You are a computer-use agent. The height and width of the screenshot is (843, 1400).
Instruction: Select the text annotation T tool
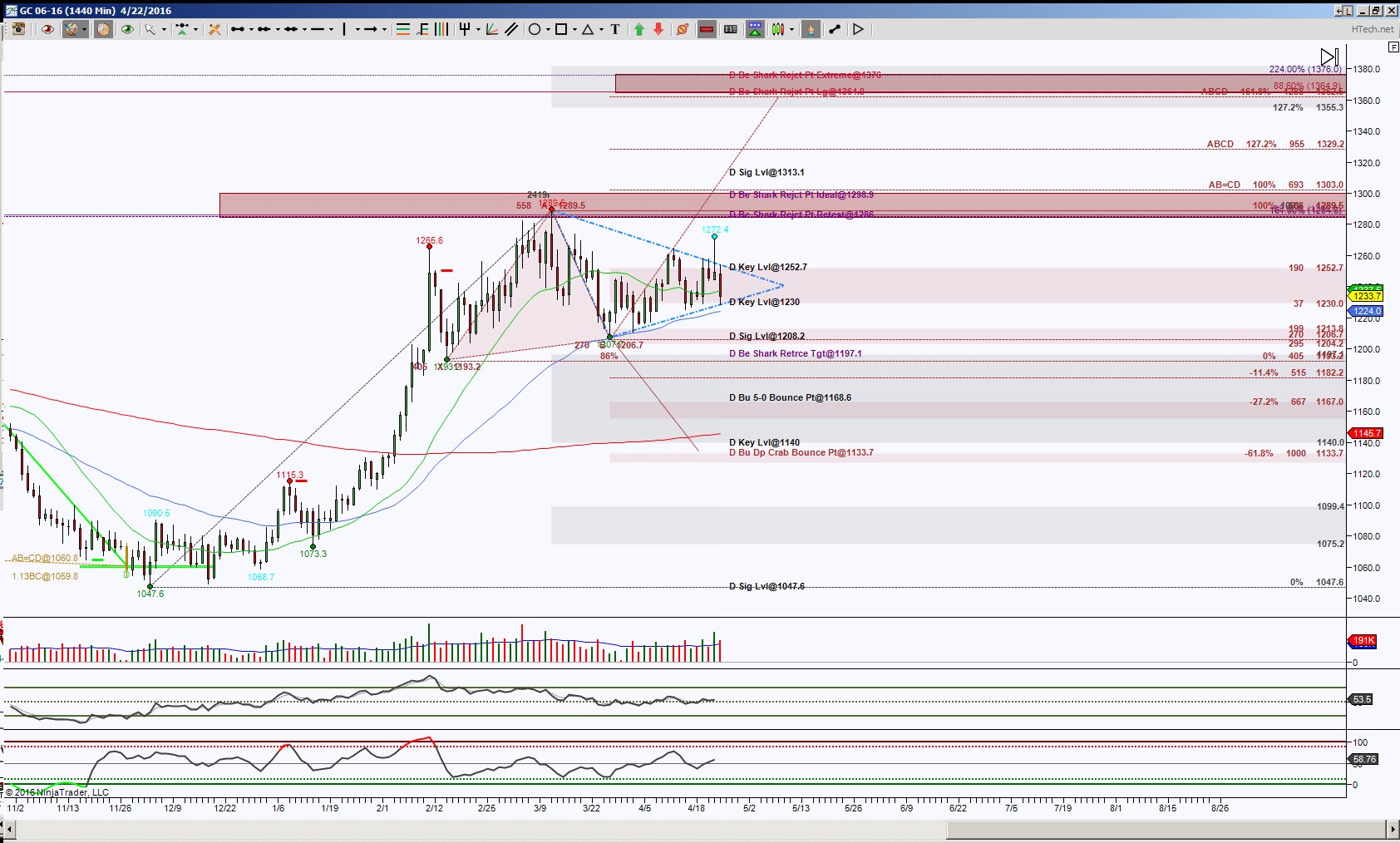pos(615,29)
